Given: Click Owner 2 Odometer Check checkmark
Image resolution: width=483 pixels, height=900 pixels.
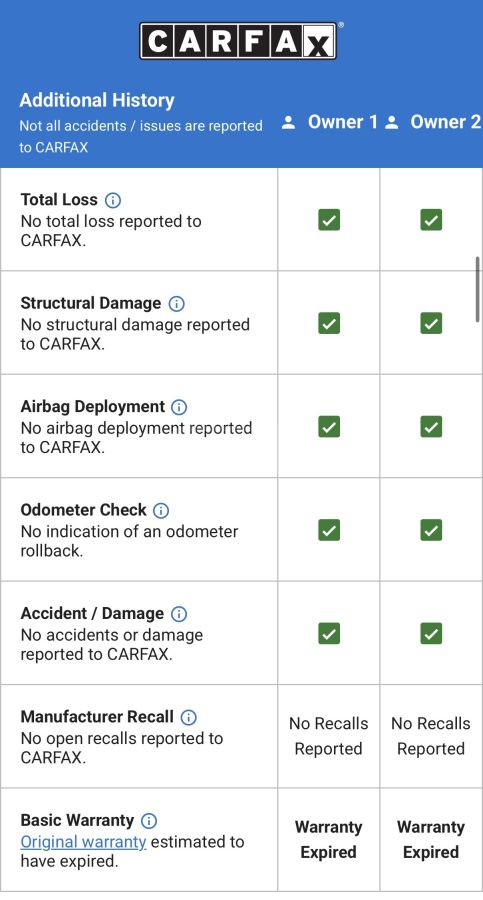Looking at the screenshot, I should (431, 530).
